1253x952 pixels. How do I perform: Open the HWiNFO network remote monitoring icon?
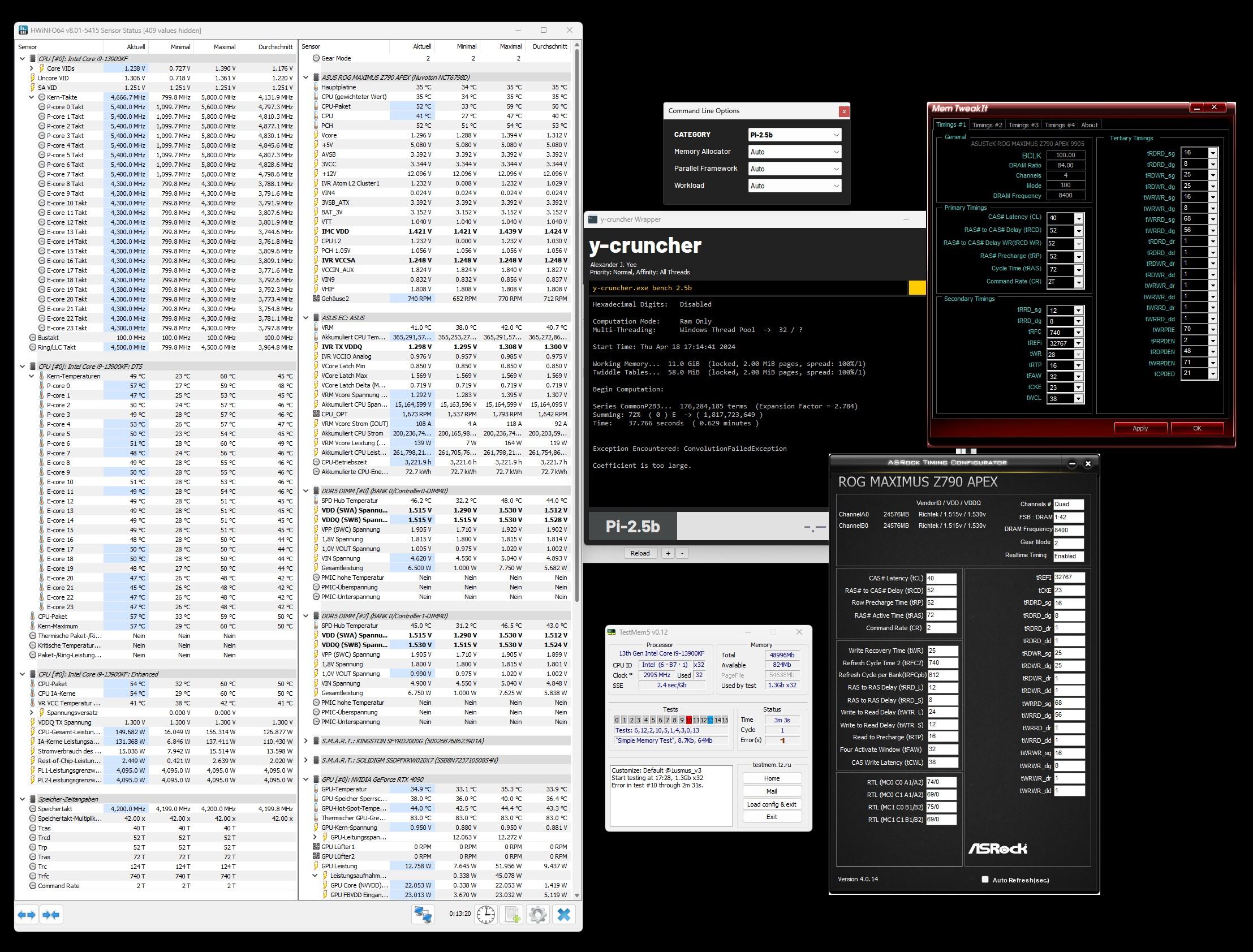tap(423, 915)
